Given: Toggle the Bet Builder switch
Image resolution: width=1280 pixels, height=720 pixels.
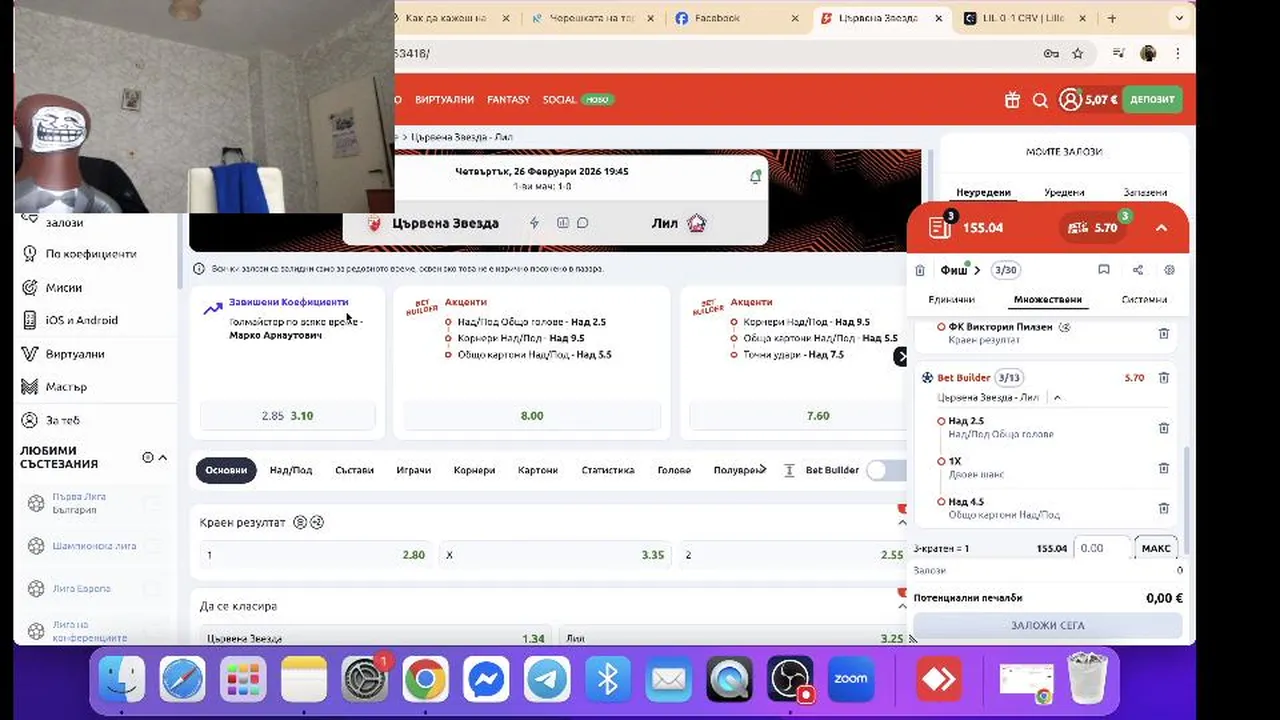Looking at the screenshot, I should coord(884,470).
